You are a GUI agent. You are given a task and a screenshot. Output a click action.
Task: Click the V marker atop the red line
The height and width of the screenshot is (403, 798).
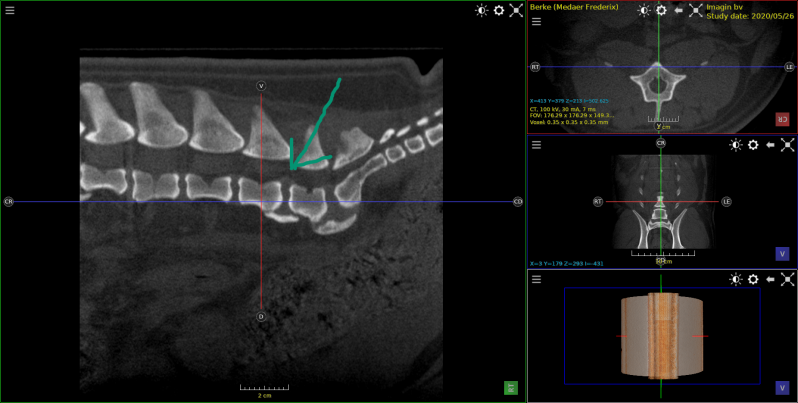coord(261,87)
